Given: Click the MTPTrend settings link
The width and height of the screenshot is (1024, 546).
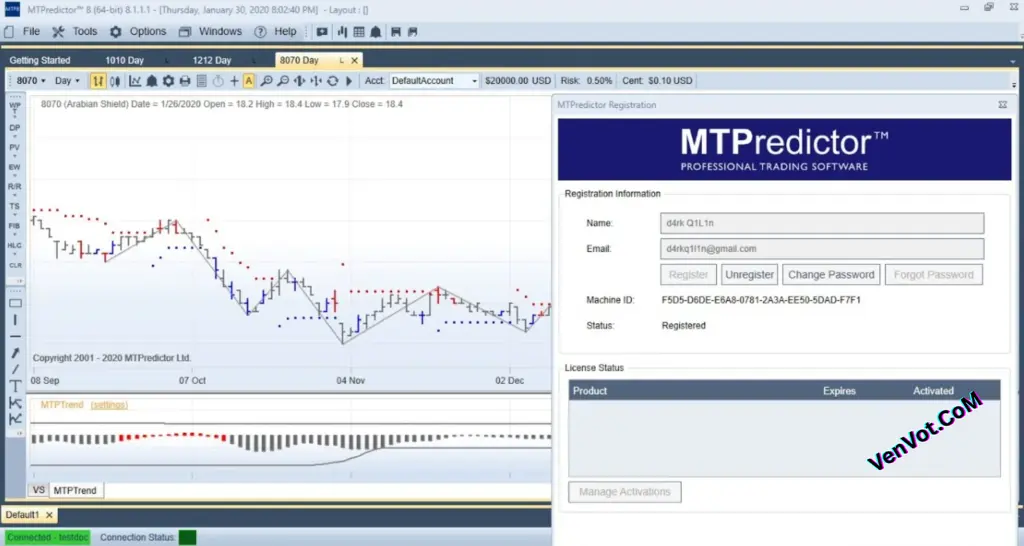Looking at the screenshot, I should 109,405.
